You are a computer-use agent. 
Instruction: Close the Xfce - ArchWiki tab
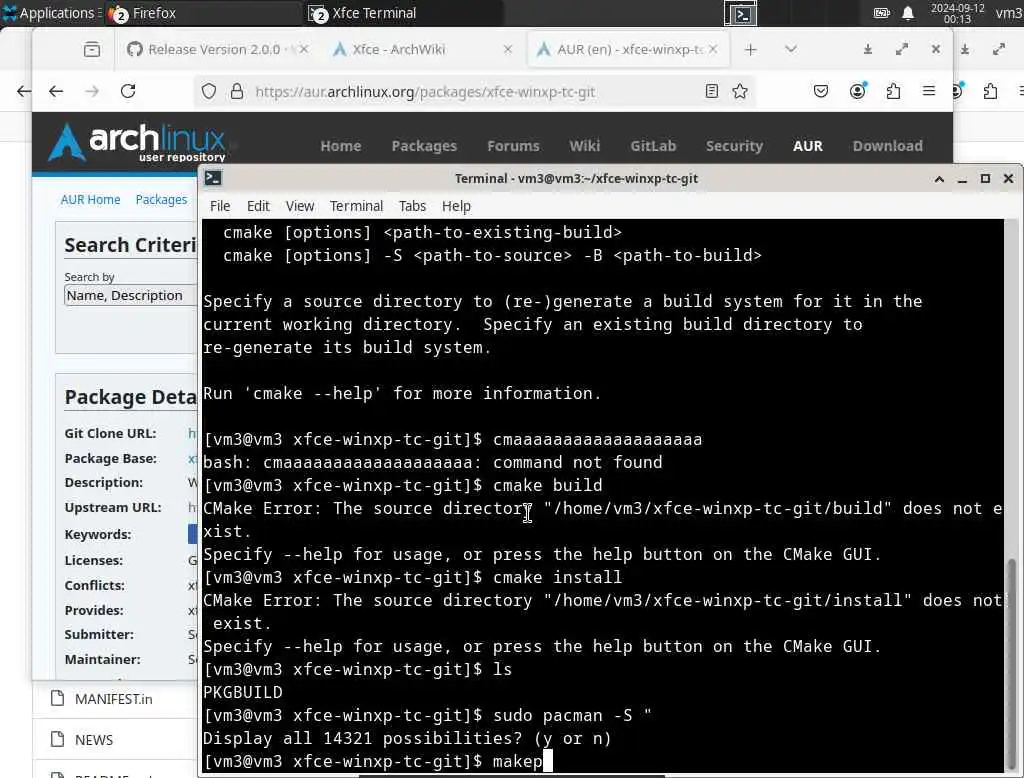pos(507,49)
